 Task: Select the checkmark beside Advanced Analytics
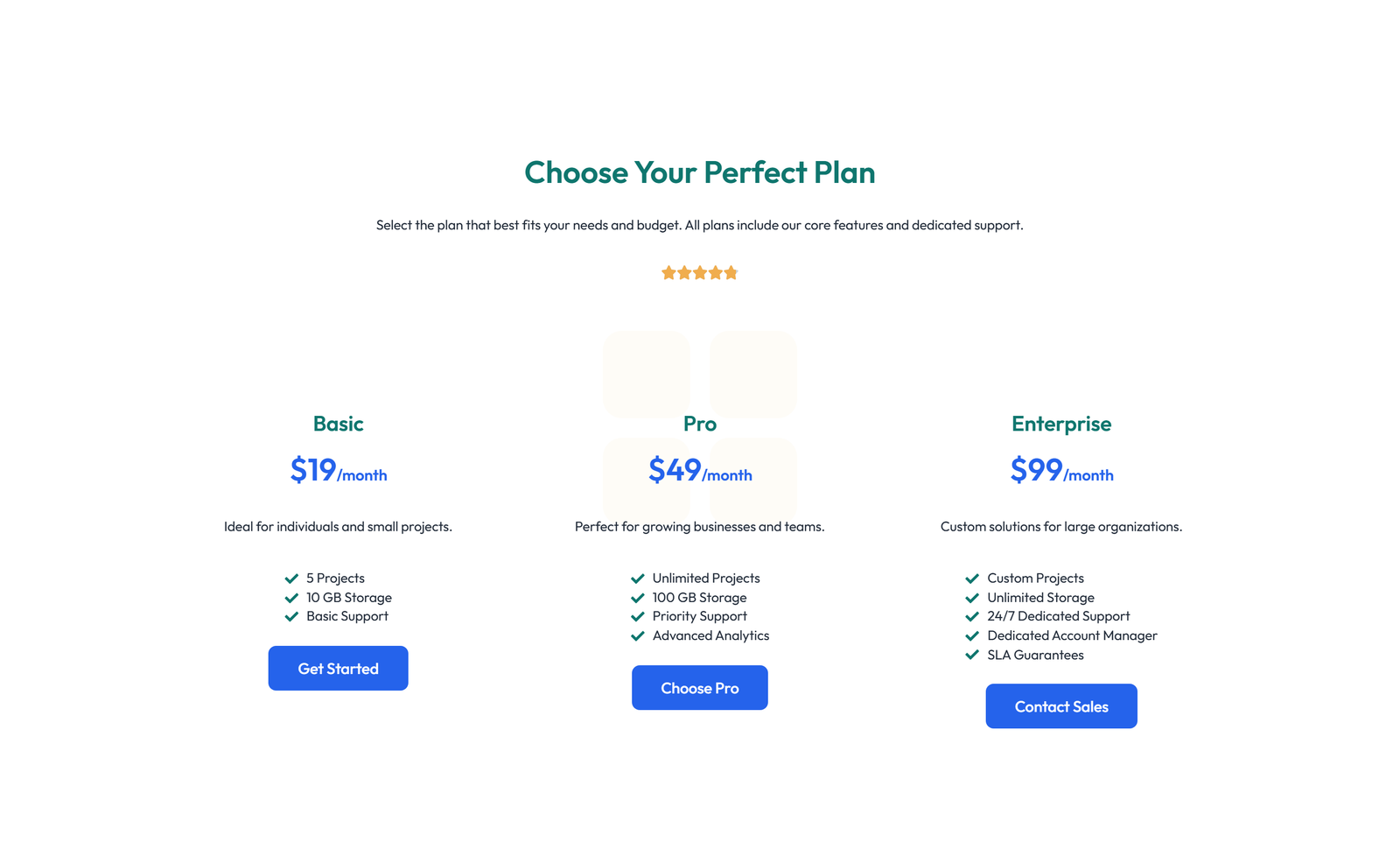pos(637,635)
